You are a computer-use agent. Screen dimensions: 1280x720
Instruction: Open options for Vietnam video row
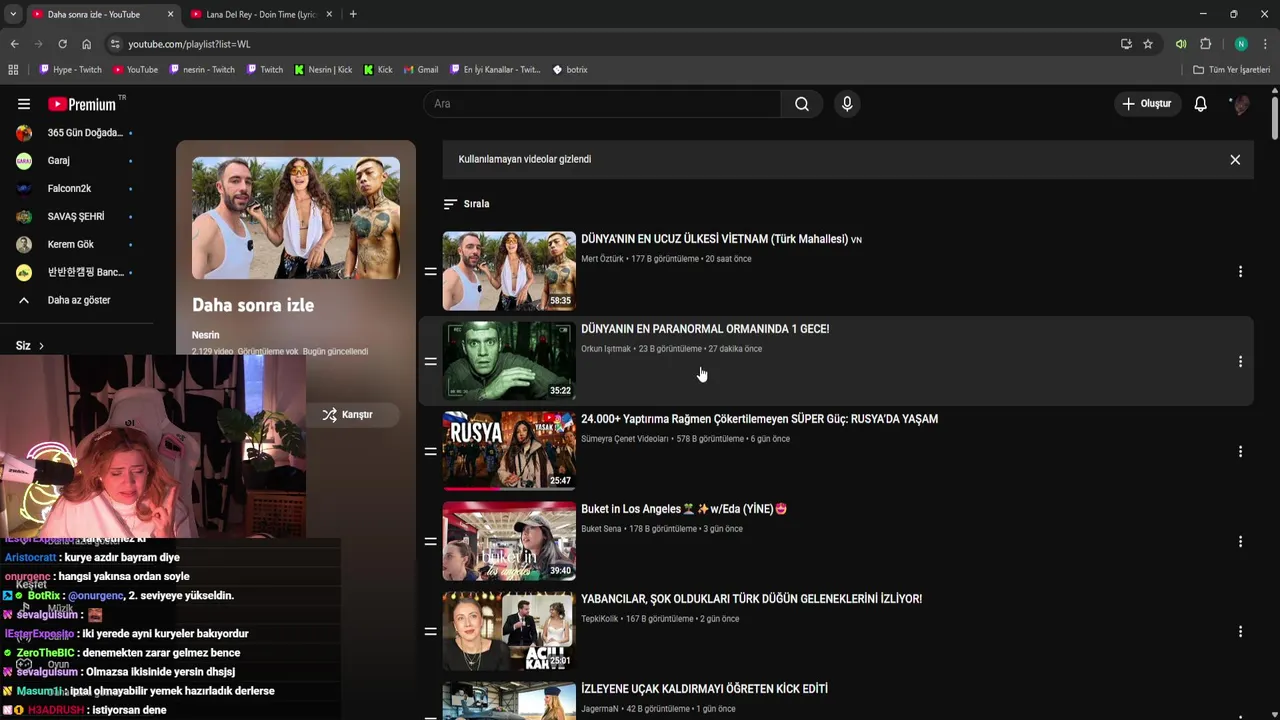1240,272
